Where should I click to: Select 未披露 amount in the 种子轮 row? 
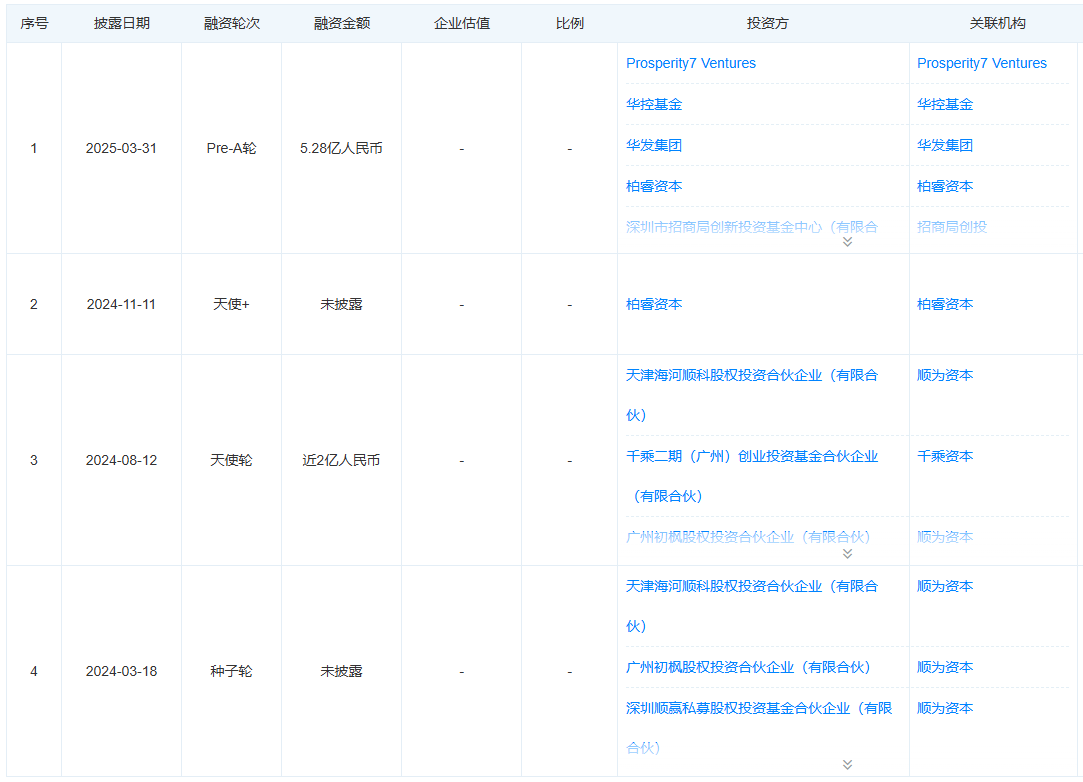click(x=341, y=671)
